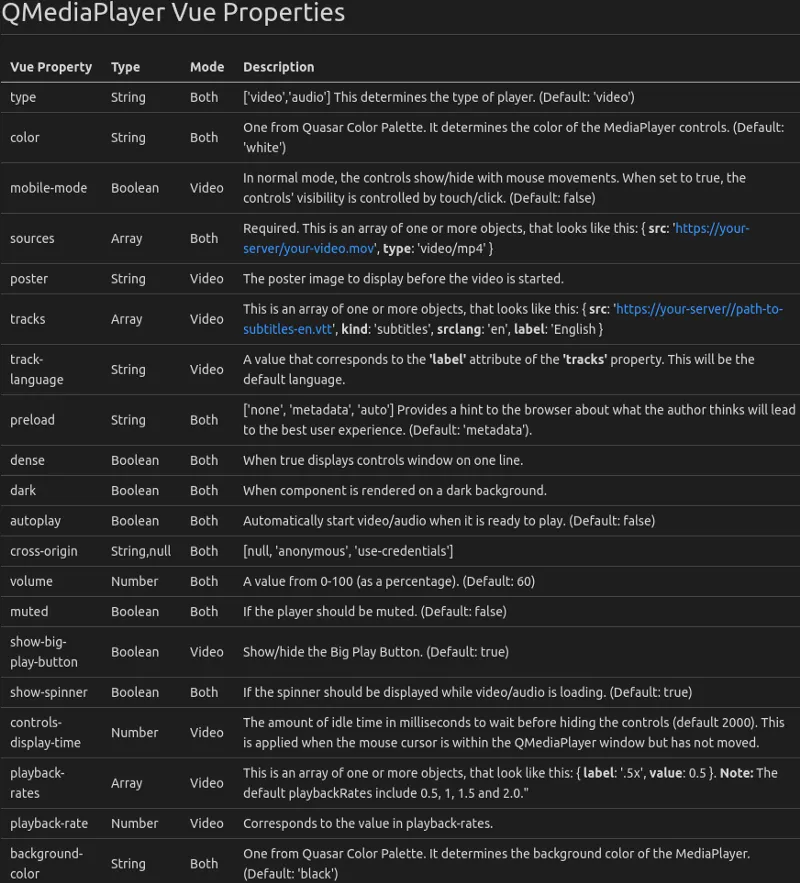Select the 'playback-rate' property name

[x=49, y=823]
